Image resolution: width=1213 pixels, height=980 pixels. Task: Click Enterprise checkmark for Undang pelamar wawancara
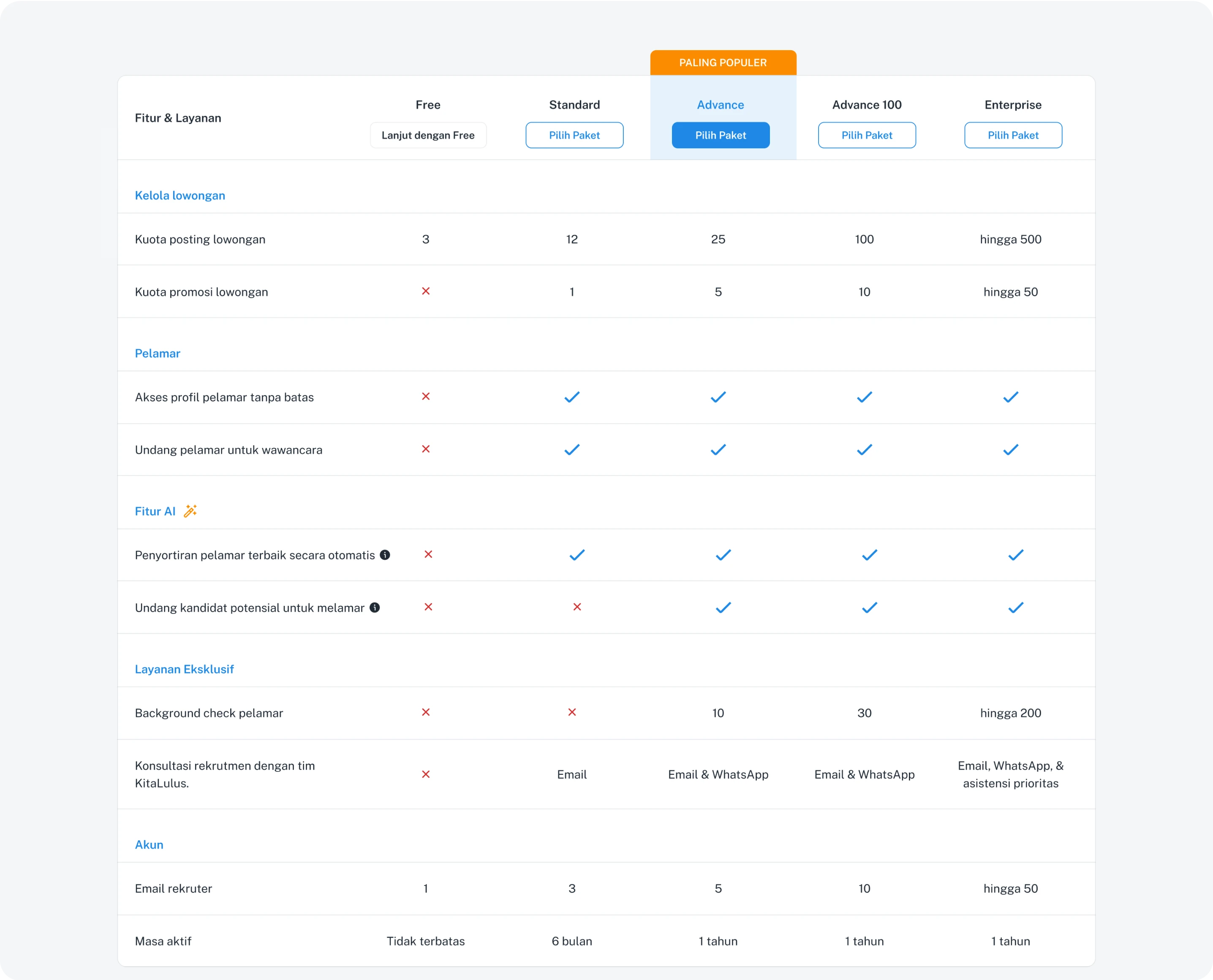[x=1010, y=450]
